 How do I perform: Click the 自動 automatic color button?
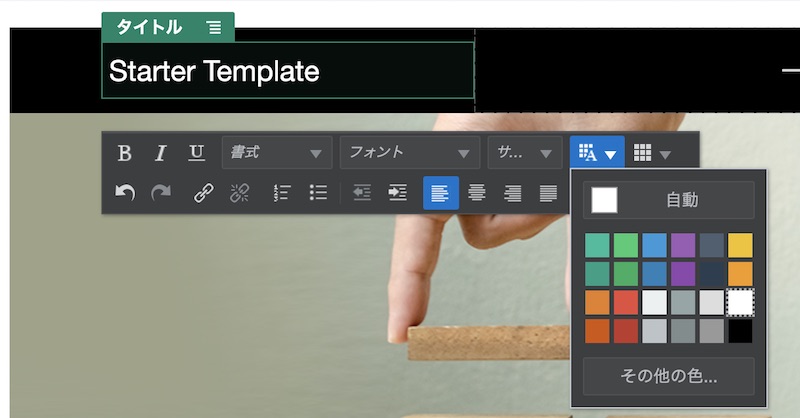click(x=669, y=200)
